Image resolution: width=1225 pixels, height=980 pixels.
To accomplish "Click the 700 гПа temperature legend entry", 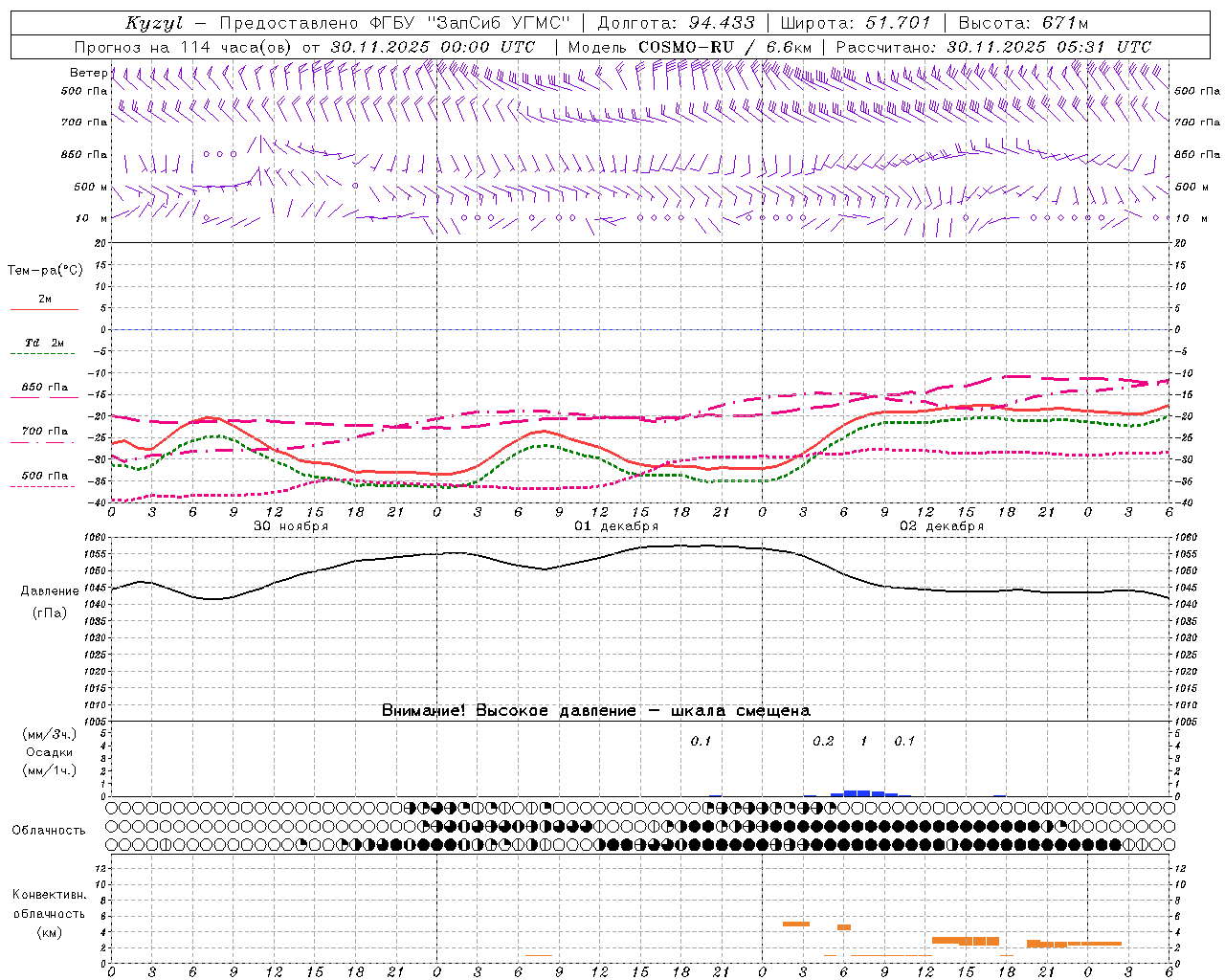I will tap(45, 431).
